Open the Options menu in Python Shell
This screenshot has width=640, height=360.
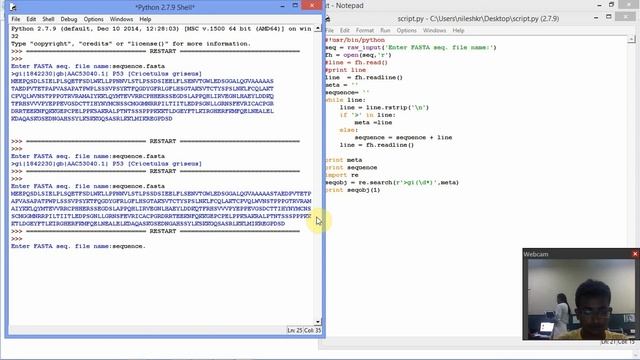tap(93, 19)
